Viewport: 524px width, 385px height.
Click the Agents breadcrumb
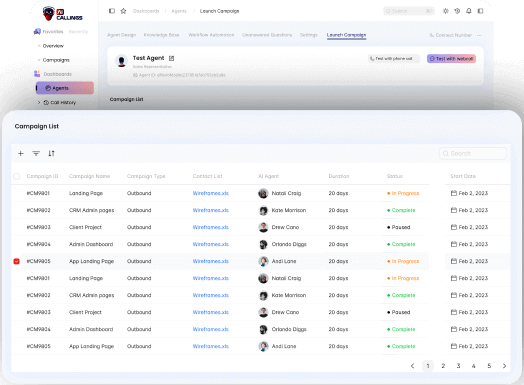[x=179, y=11]
